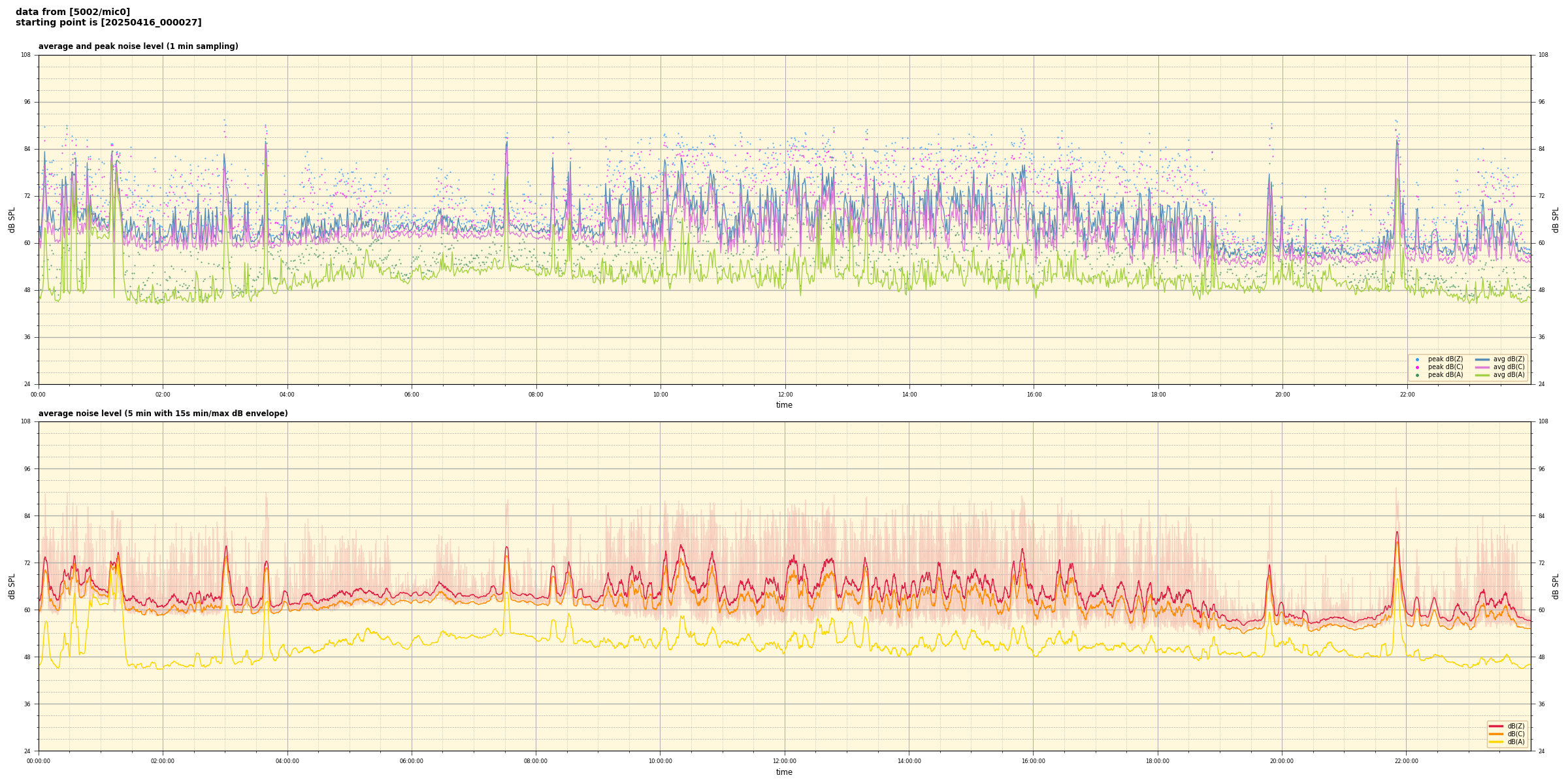Click the 96 tick on top chart's left axis
The height and width of the screenshot is (784, 1568).
[x=26, y=102]
